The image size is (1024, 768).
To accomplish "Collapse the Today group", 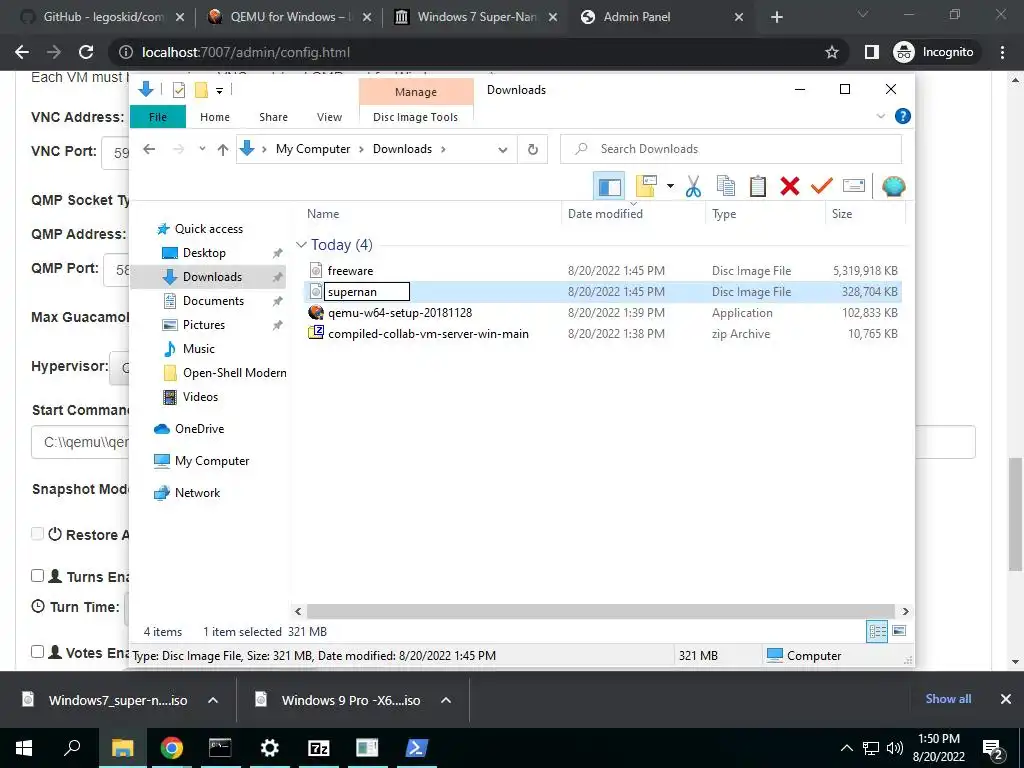I will coord(301,245).
